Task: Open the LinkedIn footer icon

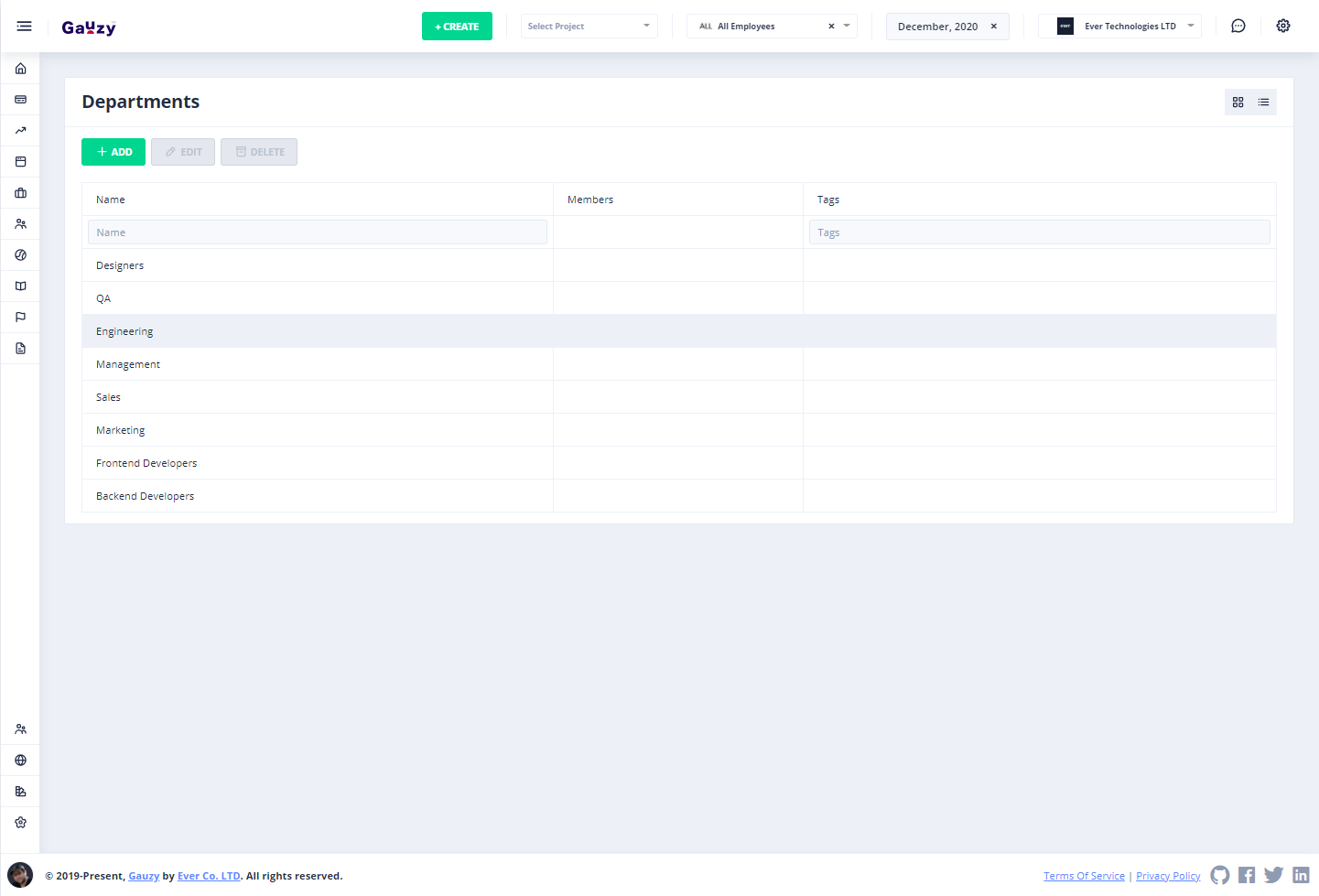Action: coord(1300,875)
